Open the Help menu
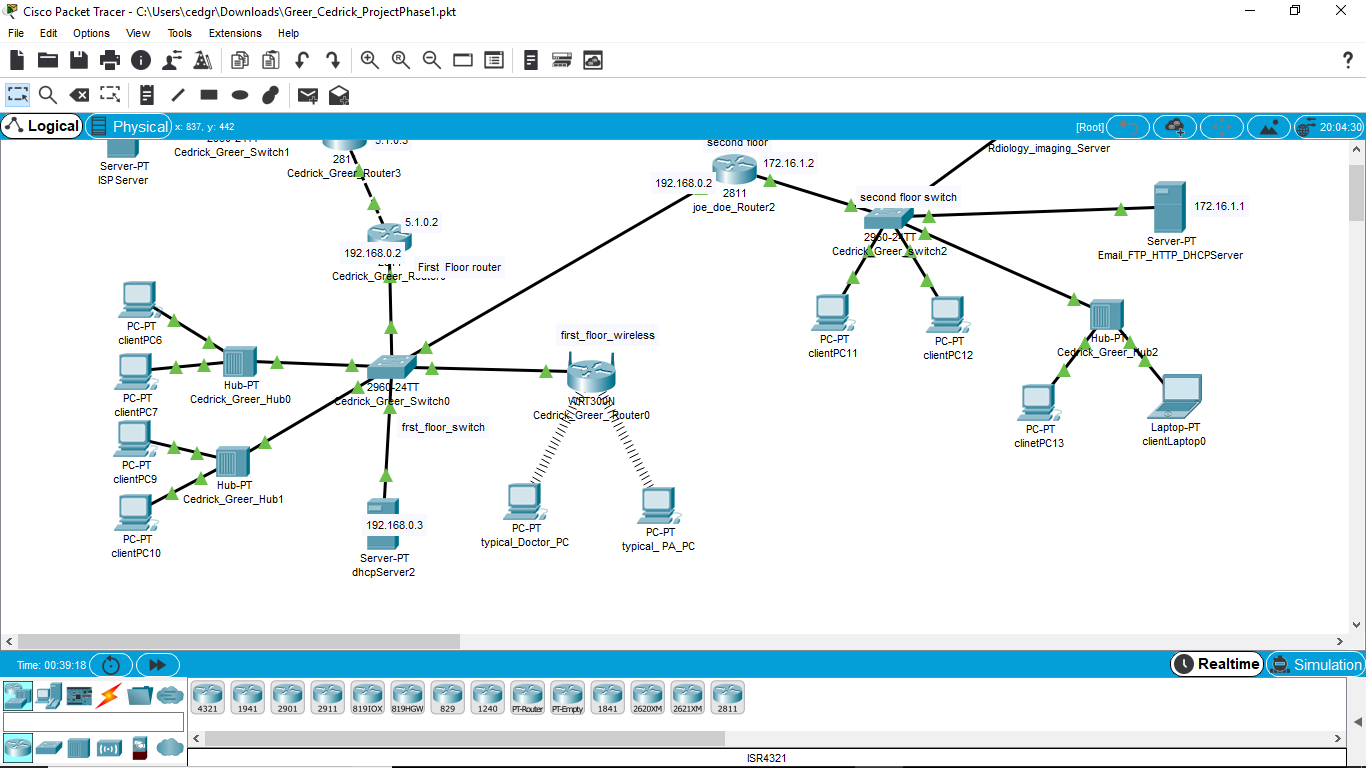This screenshot has height=768, width=1366. [x=288, y=33]
